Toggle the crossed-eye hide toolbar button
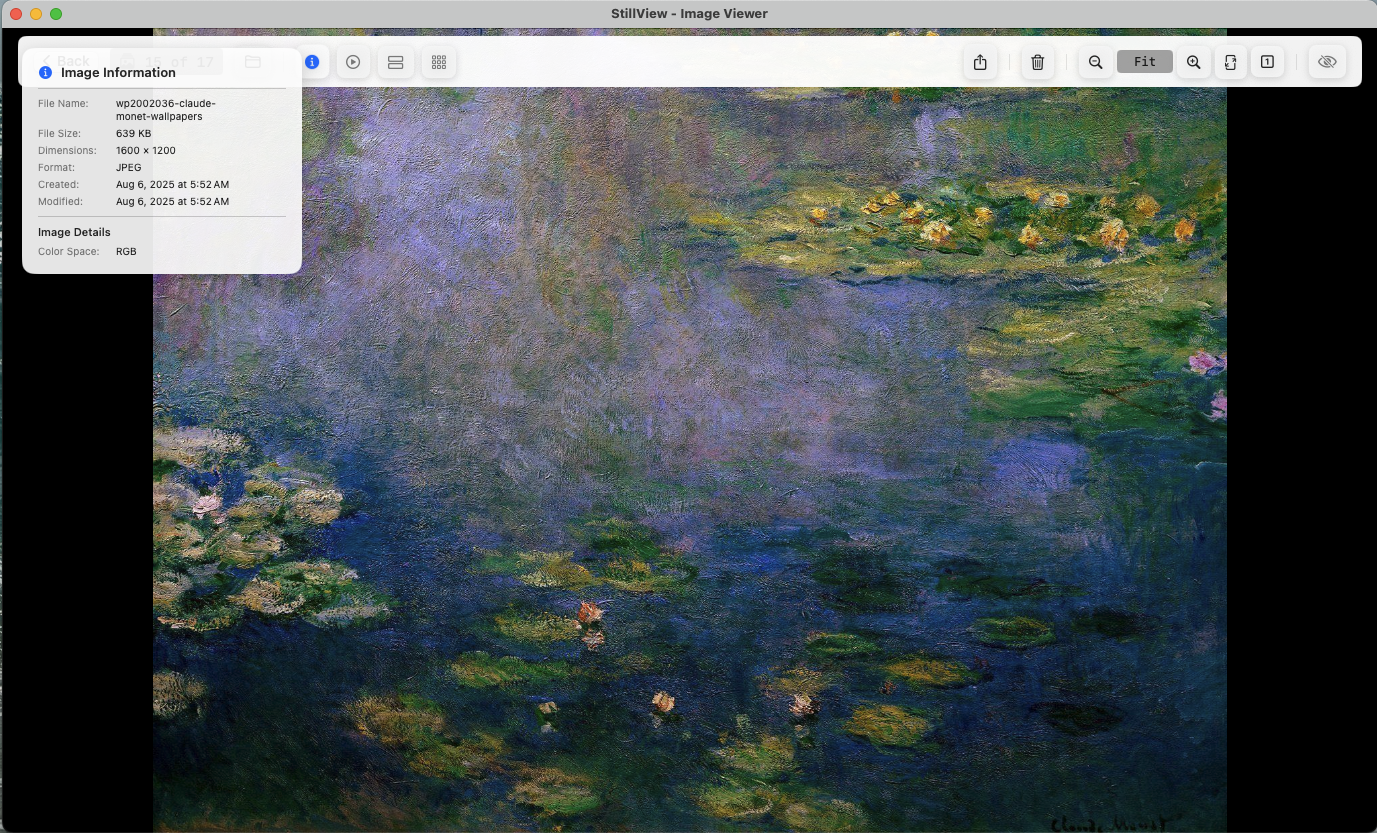 point(1327,62)
